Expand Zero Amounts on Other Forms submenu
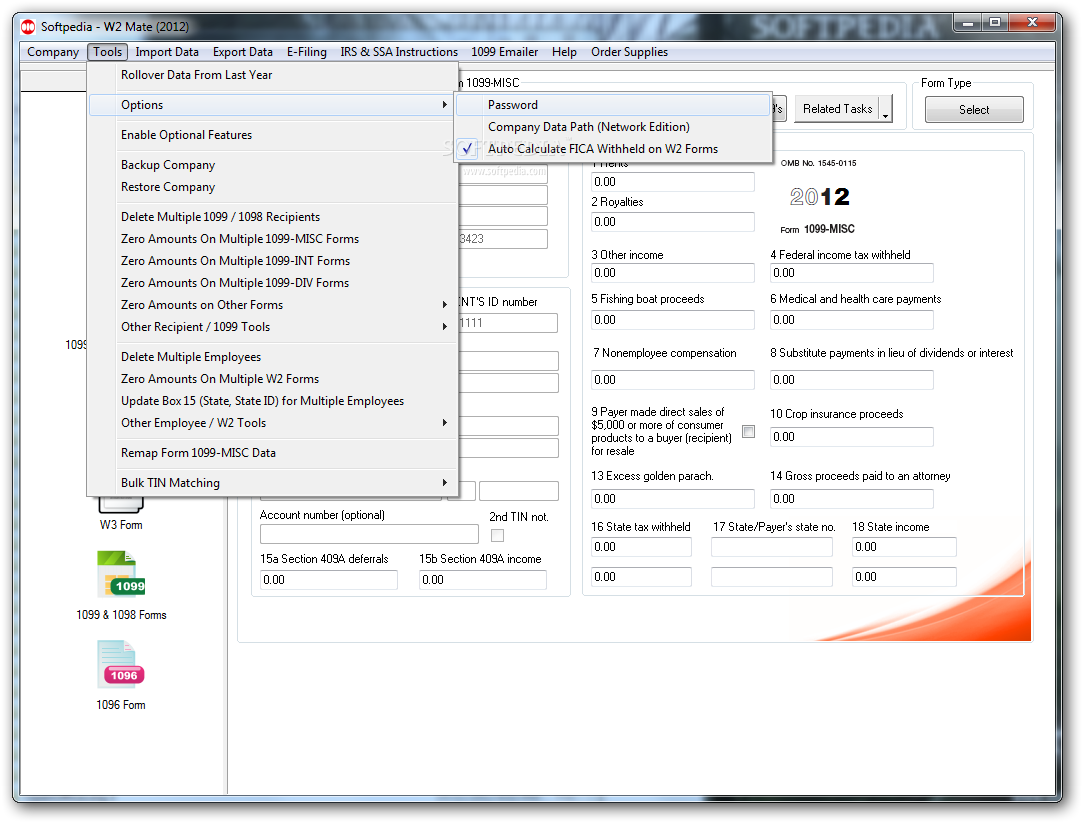 click(x=445, y=304)
